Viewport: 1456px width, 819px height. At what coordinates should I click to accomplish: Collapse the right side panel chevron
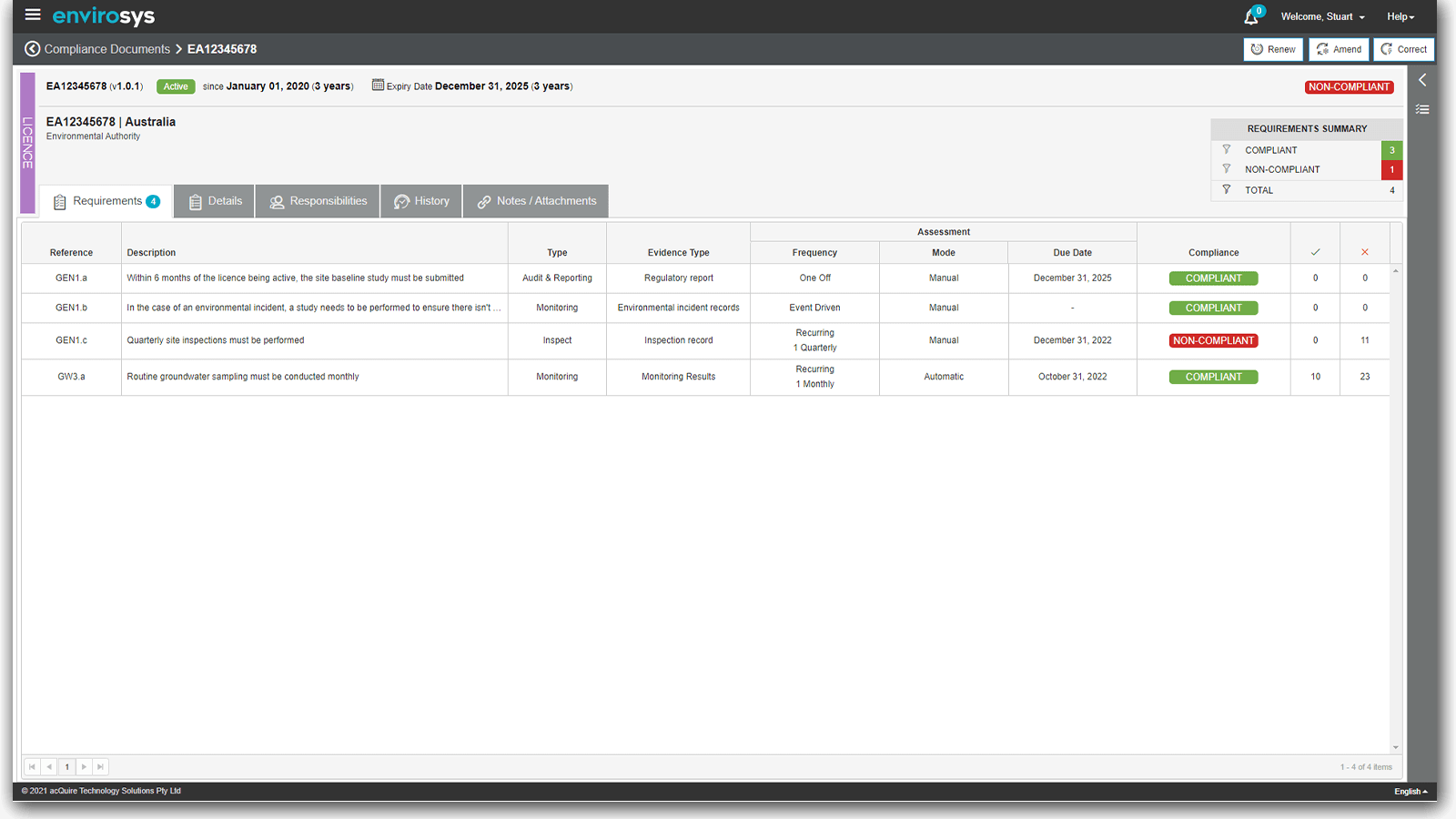tap(1422, 80)
